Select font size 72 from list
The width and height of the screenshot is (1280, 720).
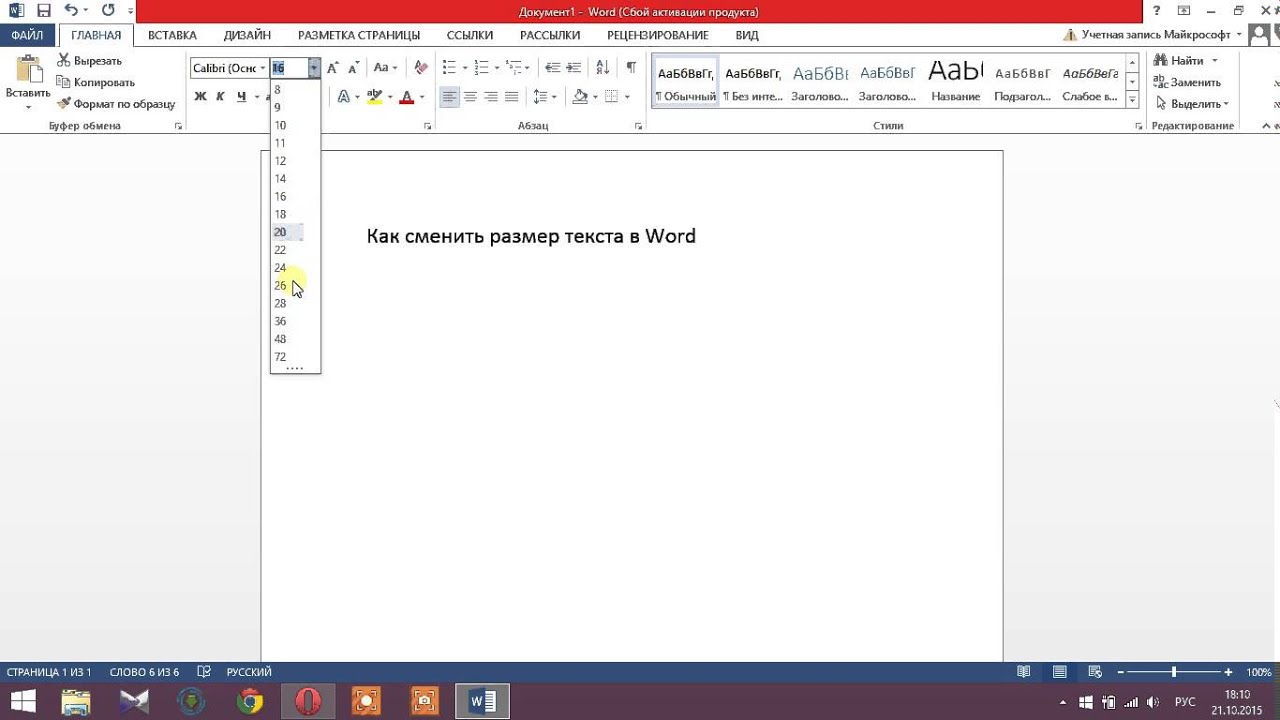click(295, 357)
